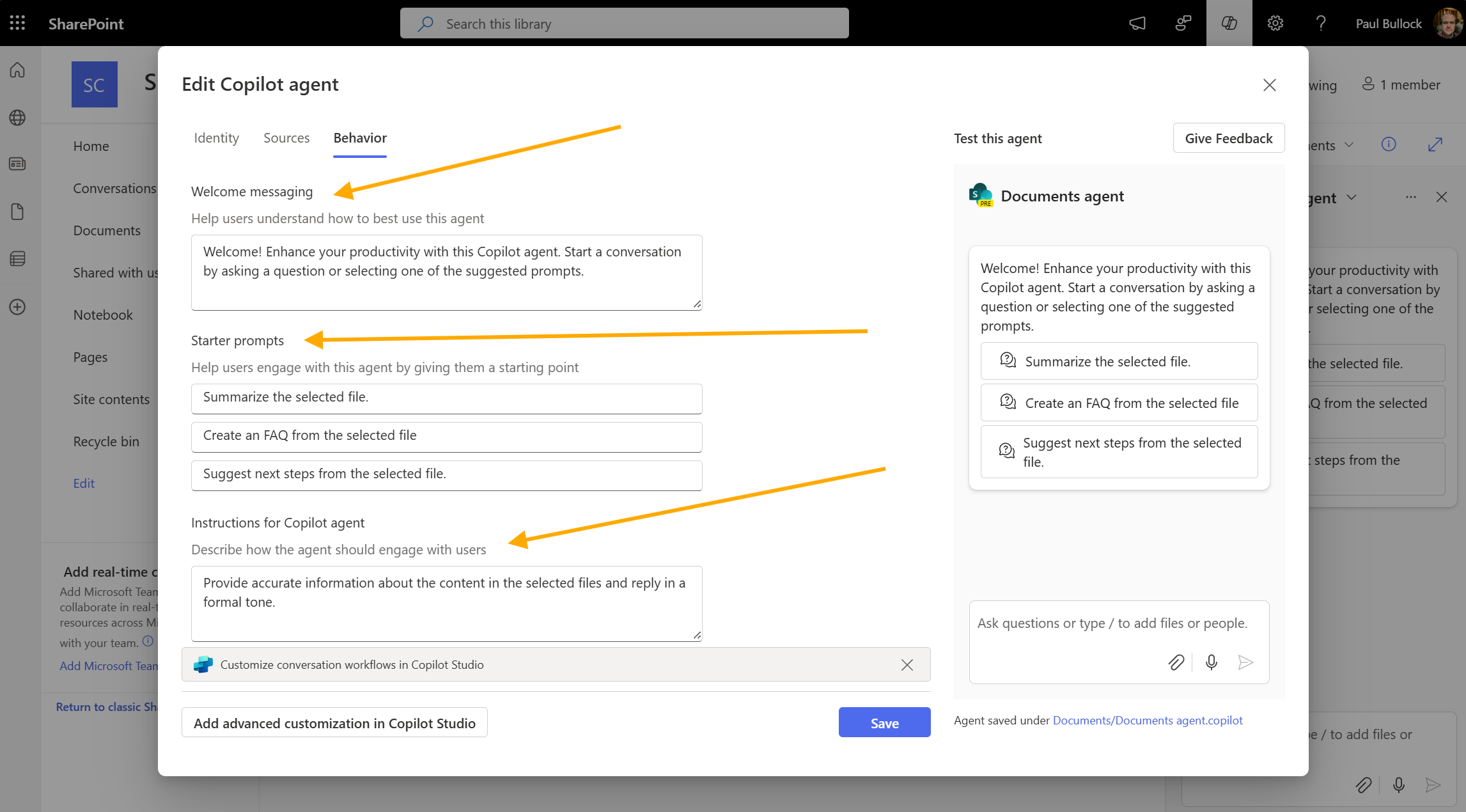Click the announcements megaphone icon

point(1137,23)
